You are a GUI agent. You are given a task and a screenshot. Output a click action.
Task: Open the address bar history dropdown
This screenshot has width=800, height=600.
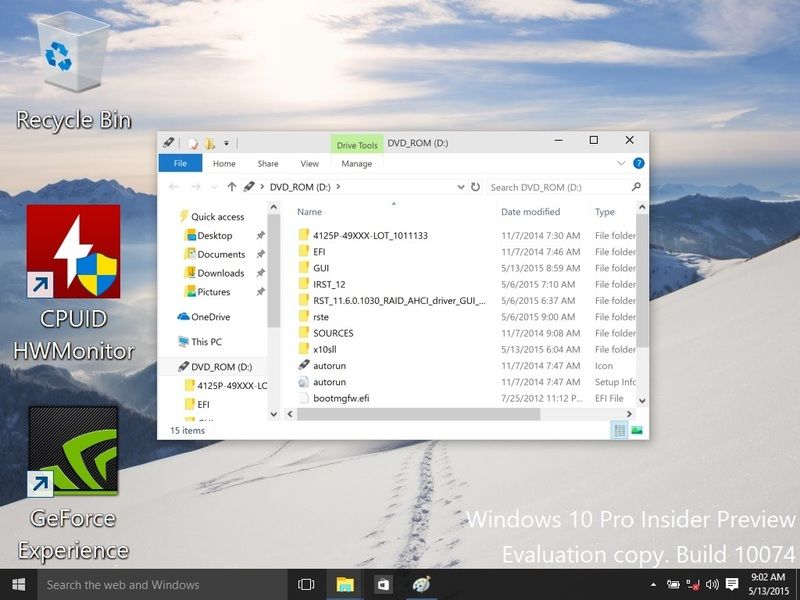460,187
